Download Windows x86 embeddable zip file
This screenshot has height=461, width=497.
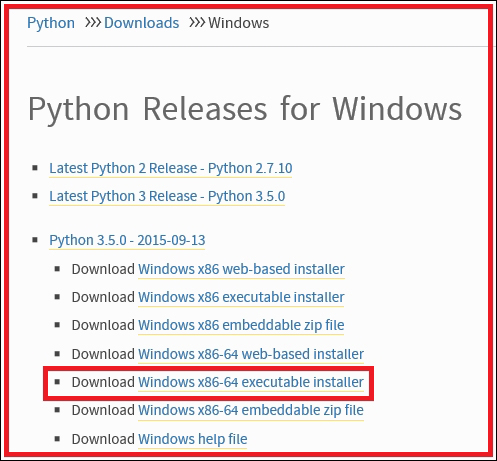pyautogui.click(x=241, y=325)
